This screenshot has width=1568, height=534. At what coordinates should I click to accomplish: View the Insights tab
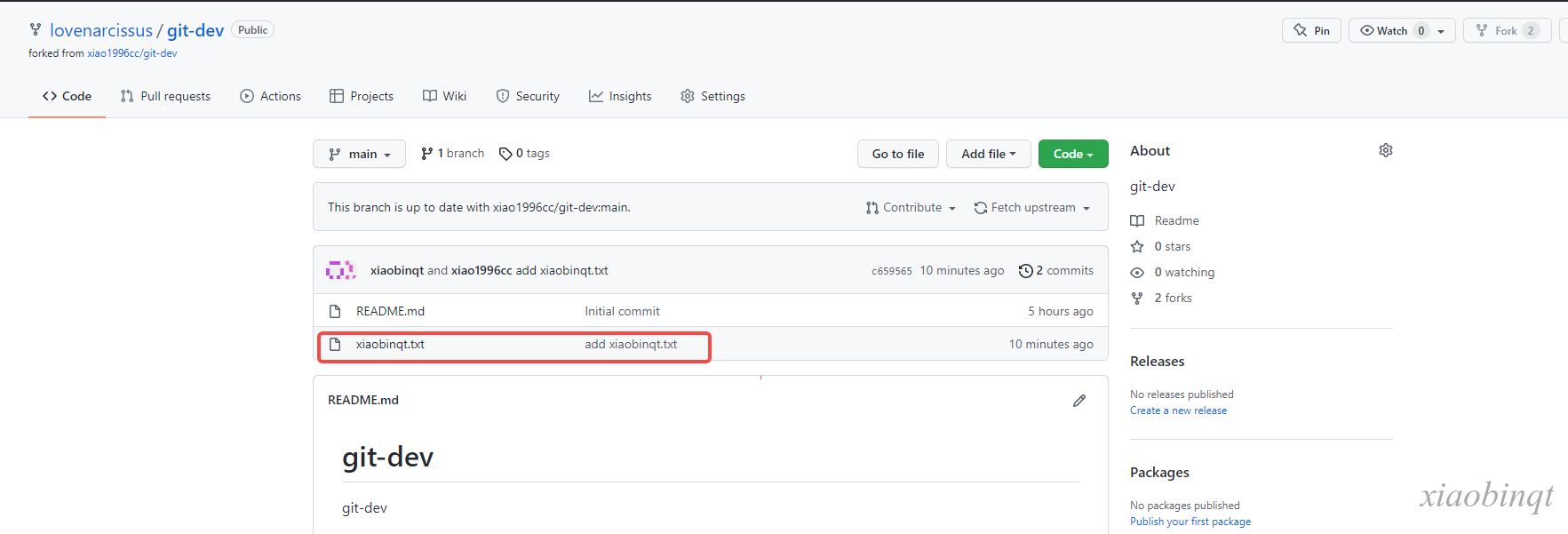(620, 96)
